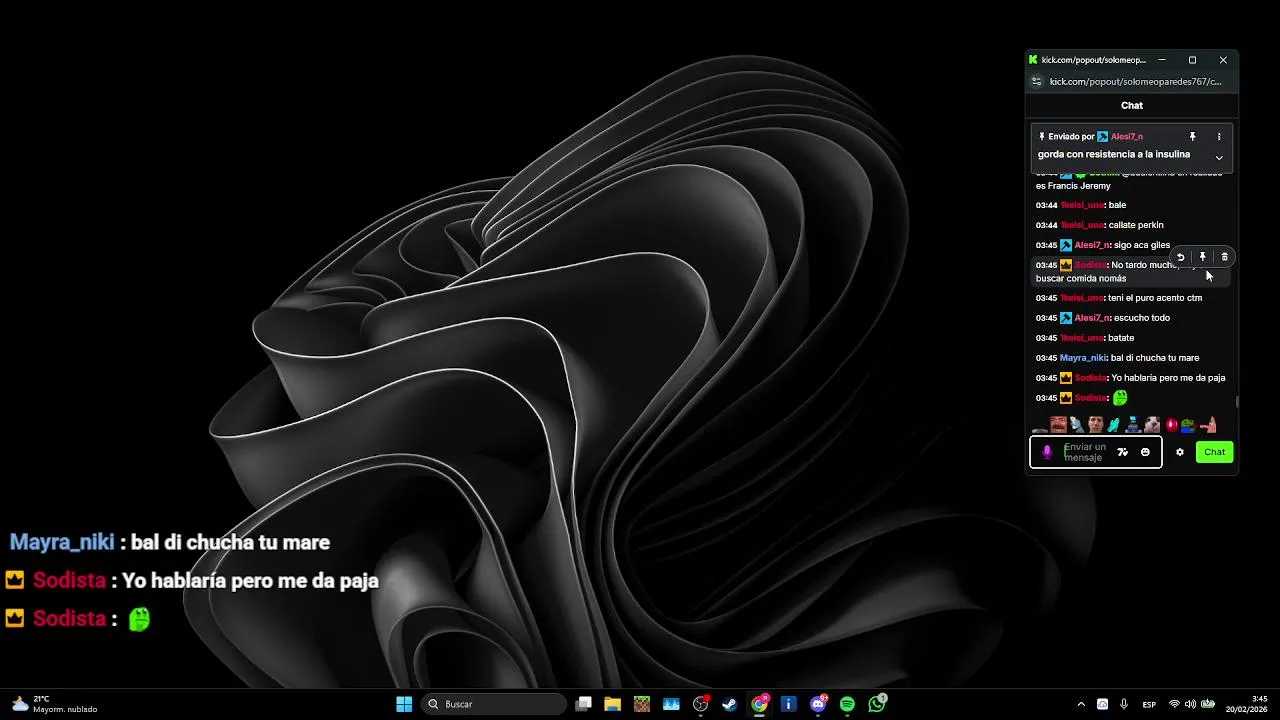Open Task View from the taskbar

[584, 704]
